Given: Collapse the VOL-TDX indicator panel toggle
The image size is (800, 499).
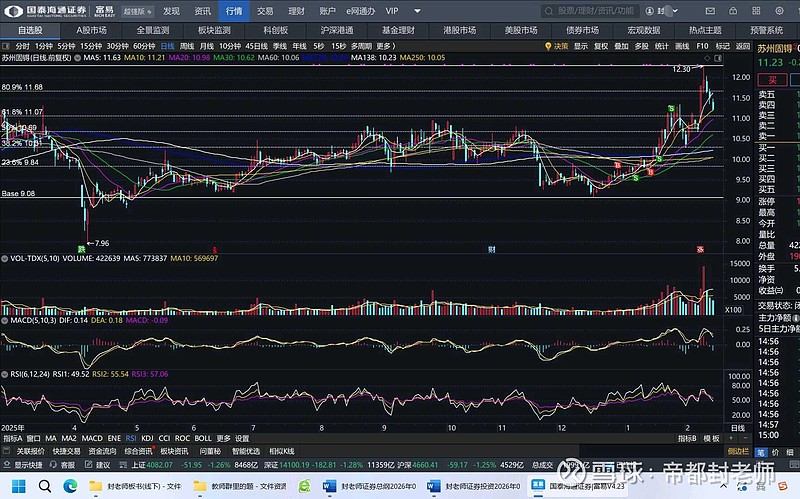Looking at the screenshot, I should 5,259.
